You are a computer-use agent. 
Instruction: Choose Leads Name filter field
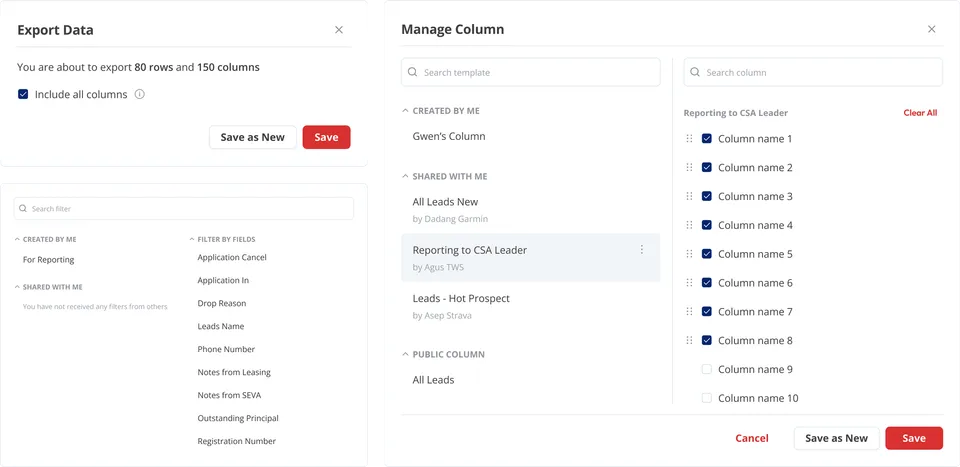pos(220,326)
